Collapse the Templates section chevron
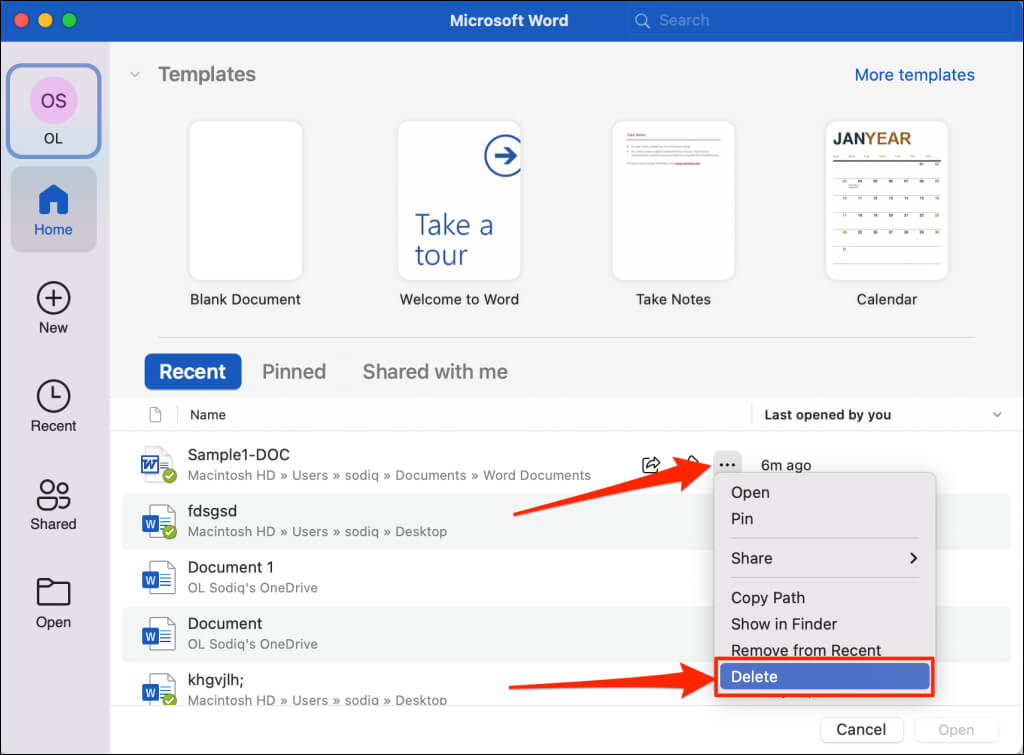Screen dimensions: 1024x755 coord(135,74)
